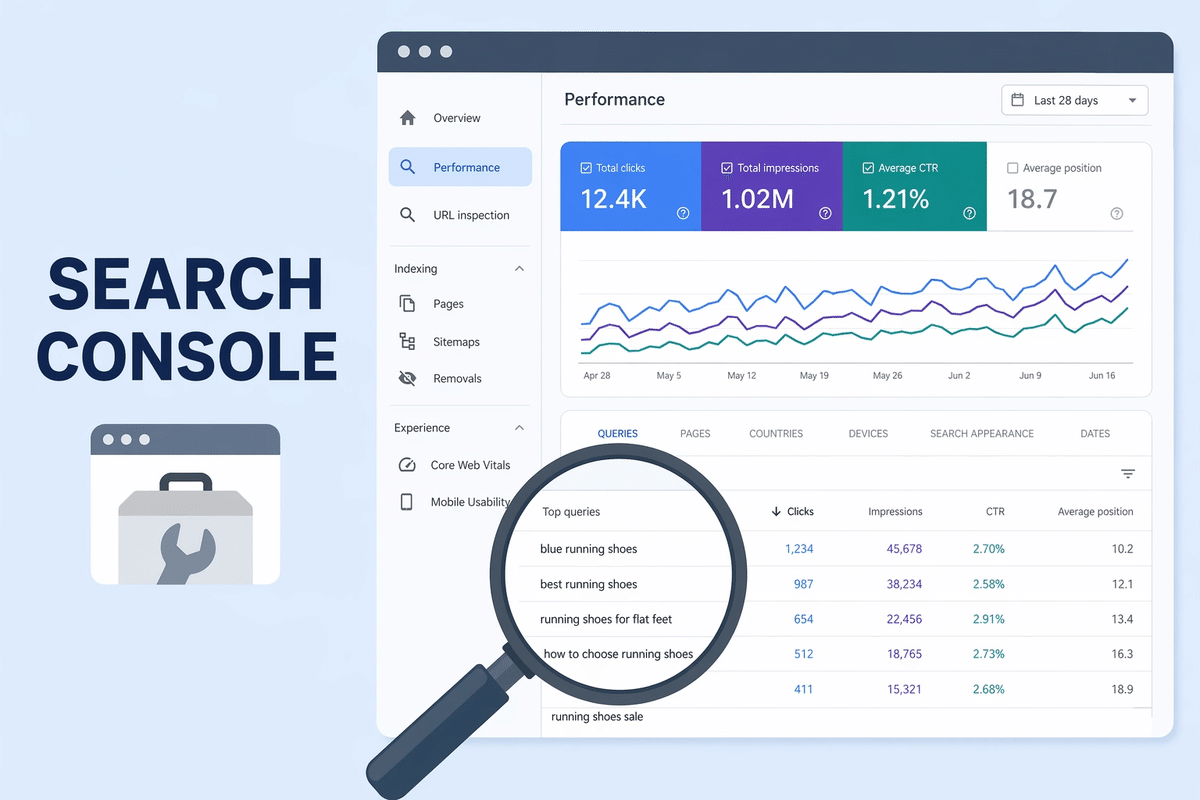Click the 411 clicks value
1200x800 pixels.
click(x=803, y=689)
